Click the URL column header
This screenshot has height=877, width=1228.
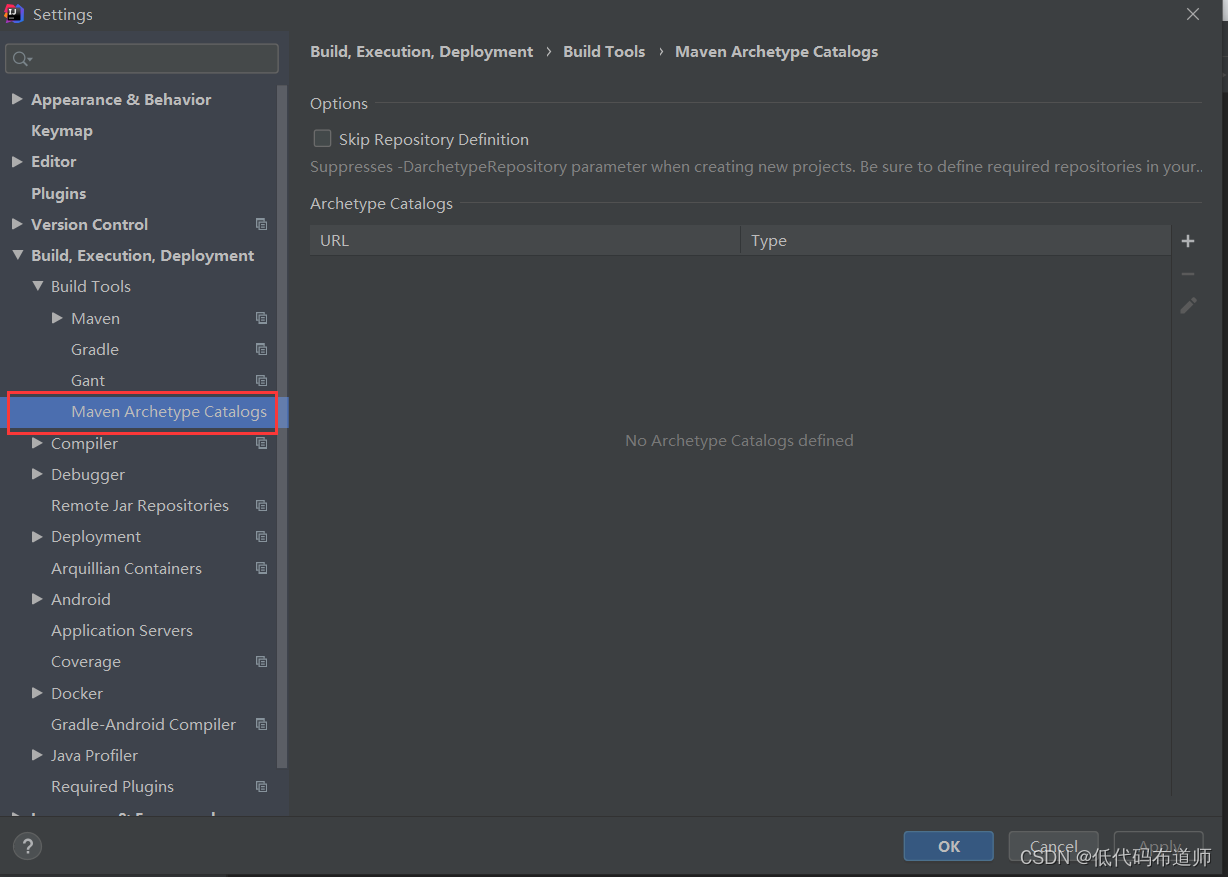pyautogui.click(x=525, y=240)
